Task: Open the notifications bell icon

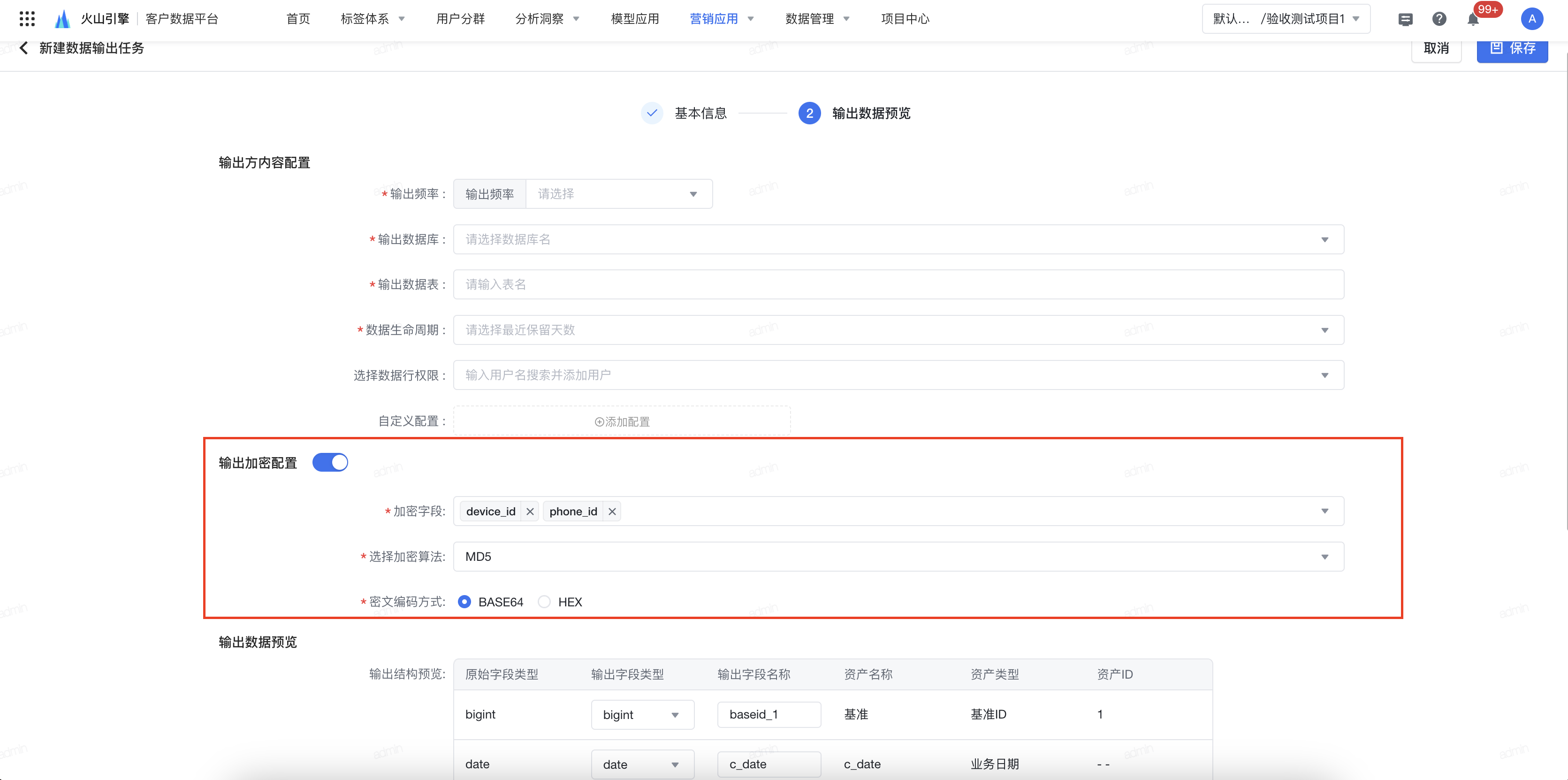Action: [x=1473, y=20]
